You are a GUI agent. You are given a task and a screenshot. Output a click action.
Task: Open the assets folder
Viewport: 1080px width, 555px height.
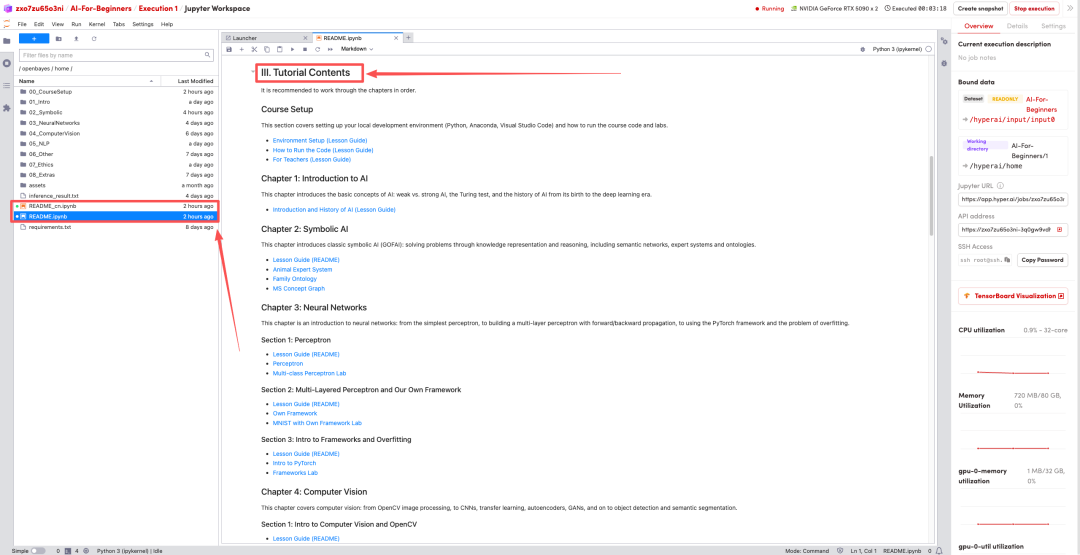pos(116,185)
